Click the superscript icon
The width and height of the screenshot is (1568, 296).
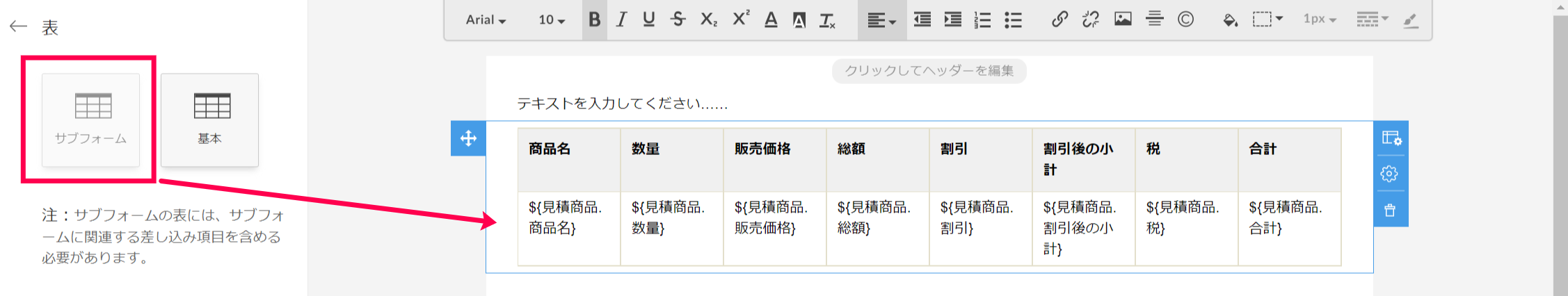(x=741, y=19)
